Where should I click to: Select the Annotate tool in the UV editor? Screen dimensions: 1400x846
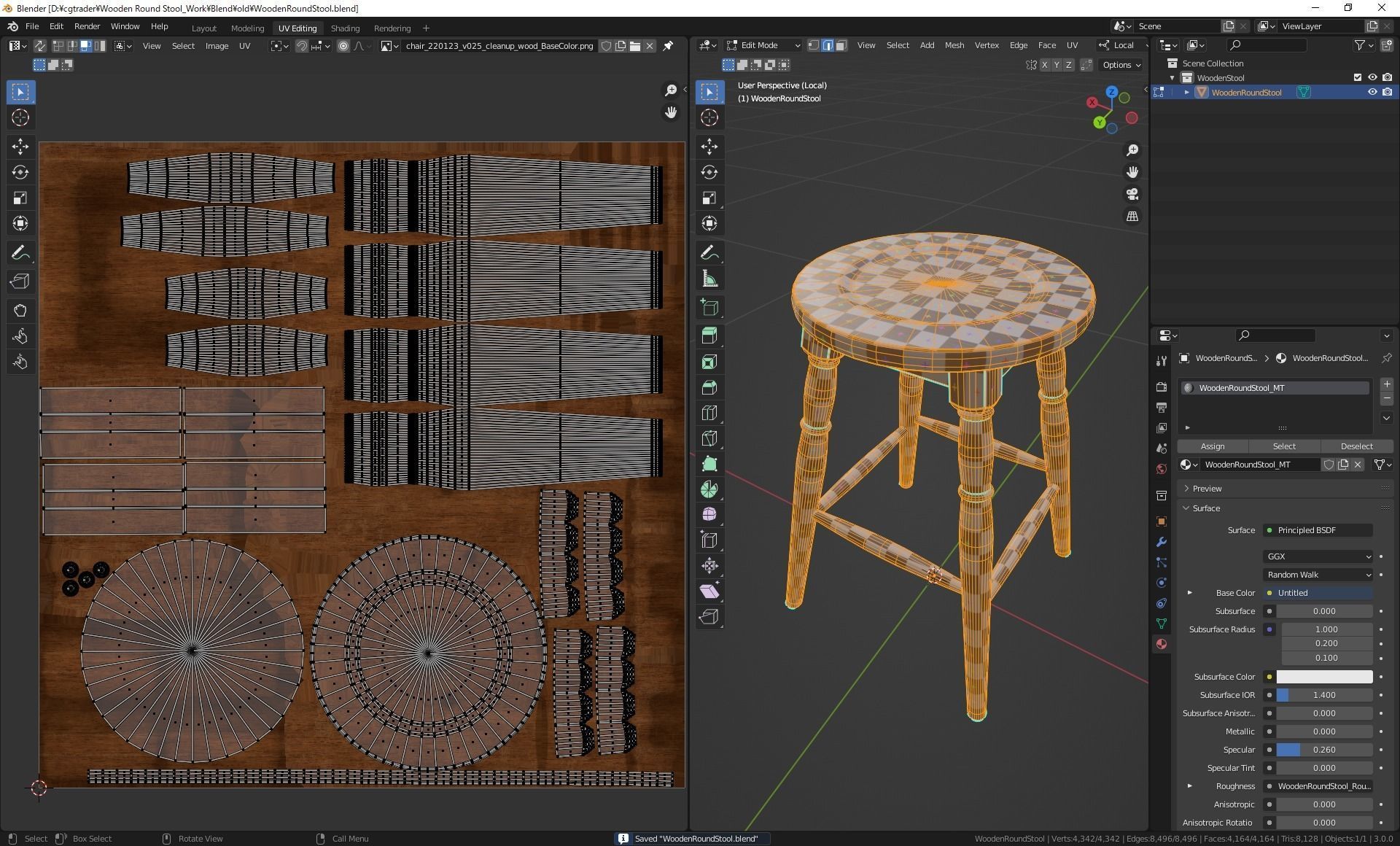click(x=20, y=253)
